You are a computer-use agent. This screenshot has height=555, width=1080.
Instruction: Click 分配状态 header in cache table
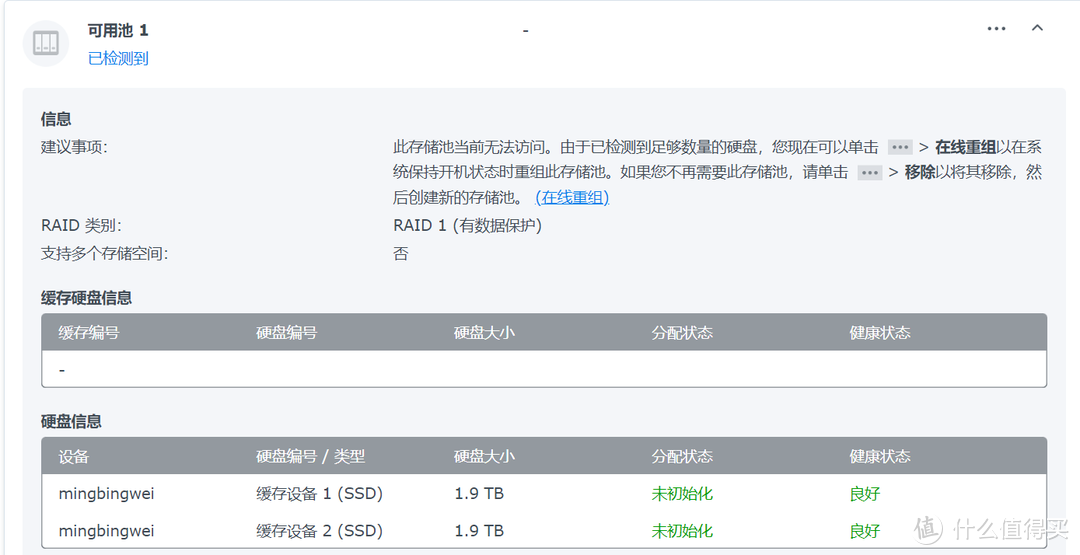pos(682,333)
